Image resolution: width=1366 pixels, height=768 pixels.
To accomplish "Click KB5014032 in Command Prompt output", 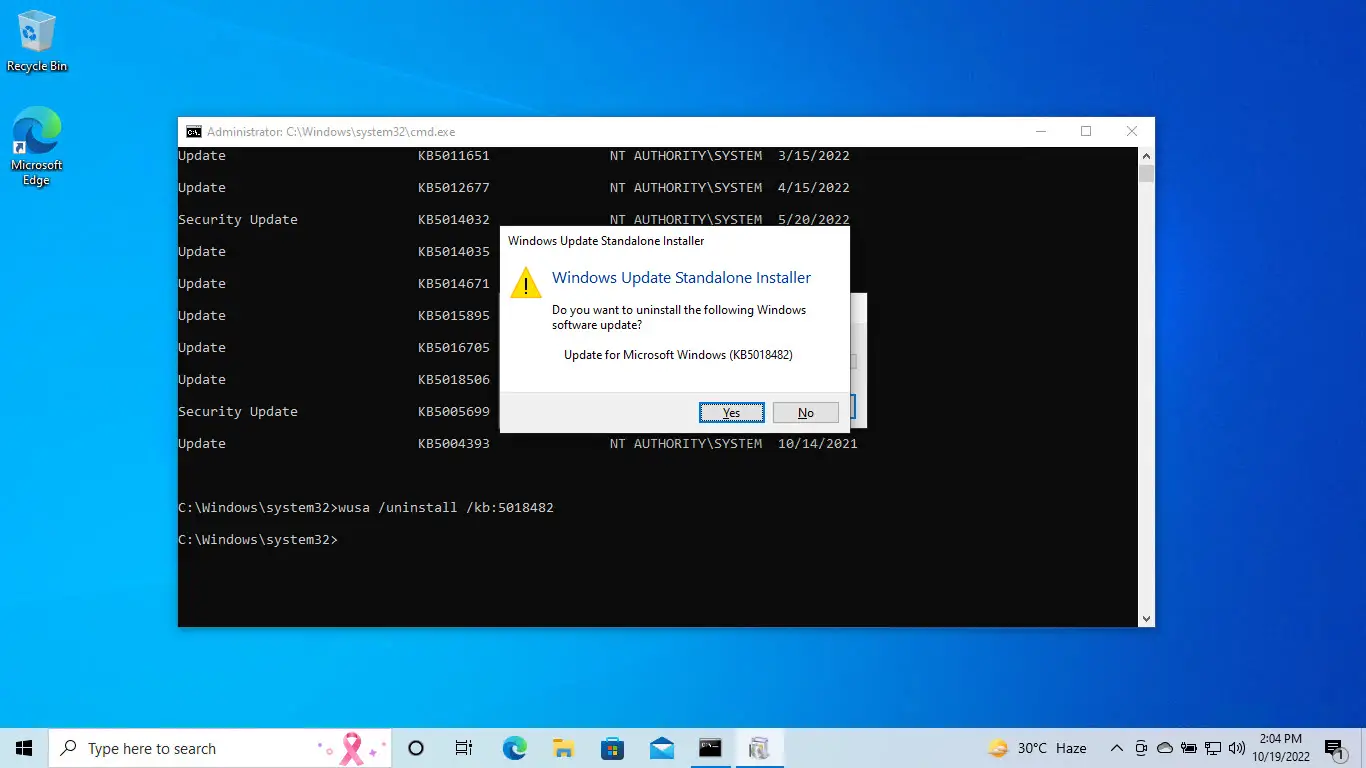I will pyautogui.click(x=454, y=220).
